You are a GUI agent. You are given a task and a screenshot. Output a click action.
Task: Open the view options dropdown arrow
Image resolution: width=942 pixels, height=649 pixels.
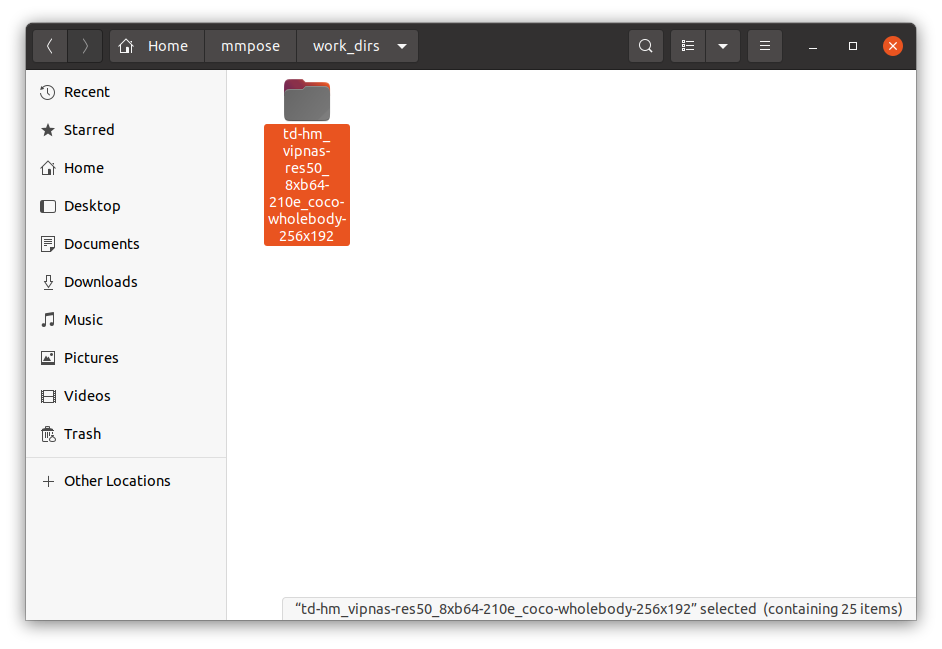click(x=723, y=46)
